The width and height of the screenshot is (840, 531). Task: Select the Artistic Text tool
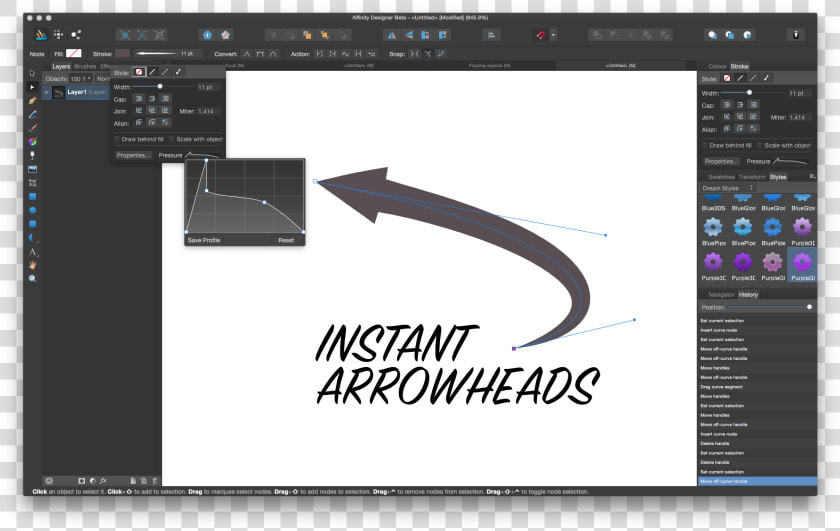[32, 251]
